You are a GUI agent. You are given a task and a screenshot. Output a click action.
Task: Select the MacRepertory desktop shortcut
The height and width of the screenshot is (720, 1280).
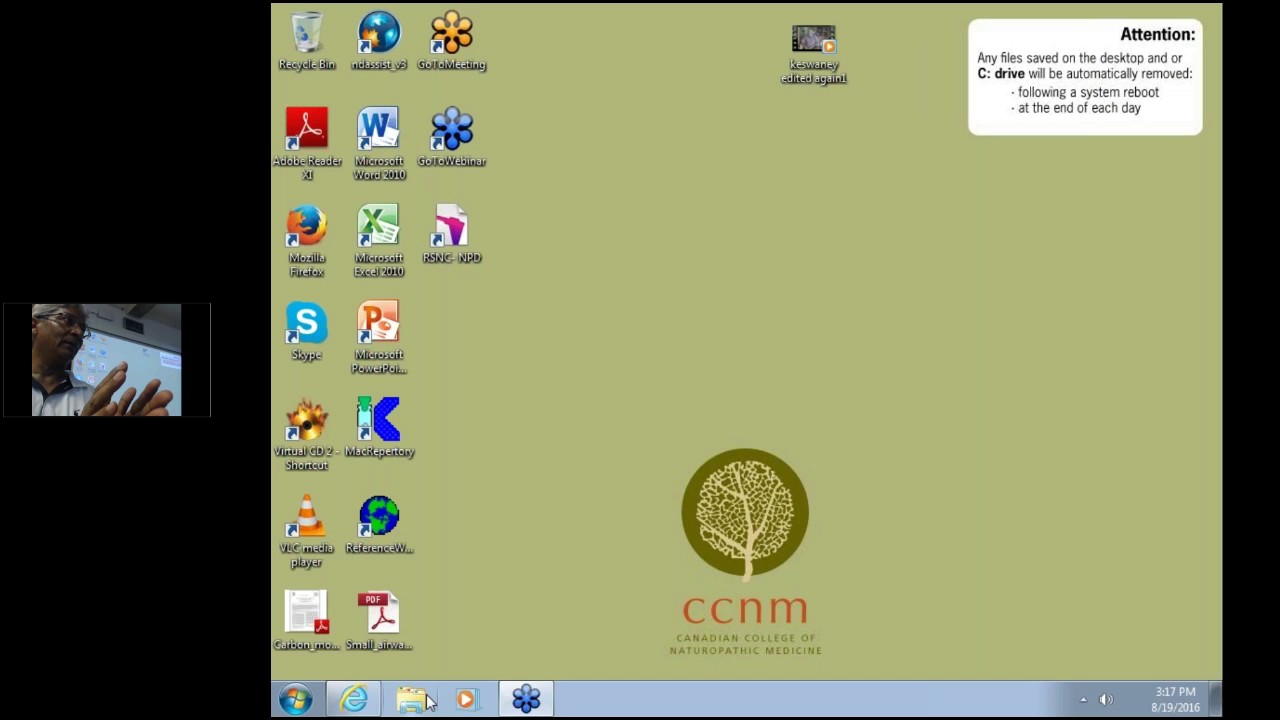tap(379, 428)
